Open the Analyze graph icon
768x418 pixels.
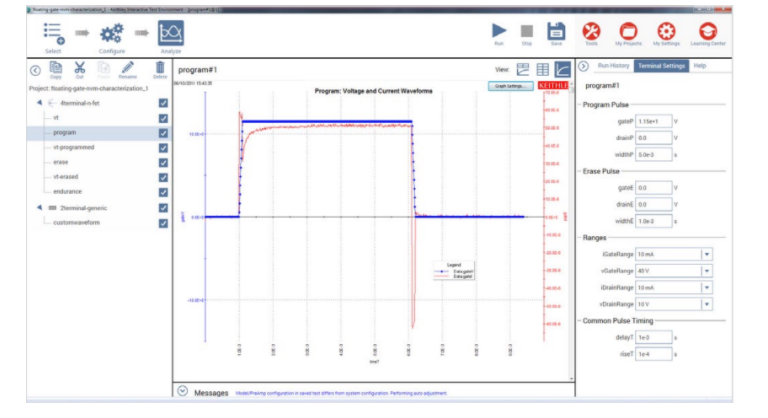point(170,33)
